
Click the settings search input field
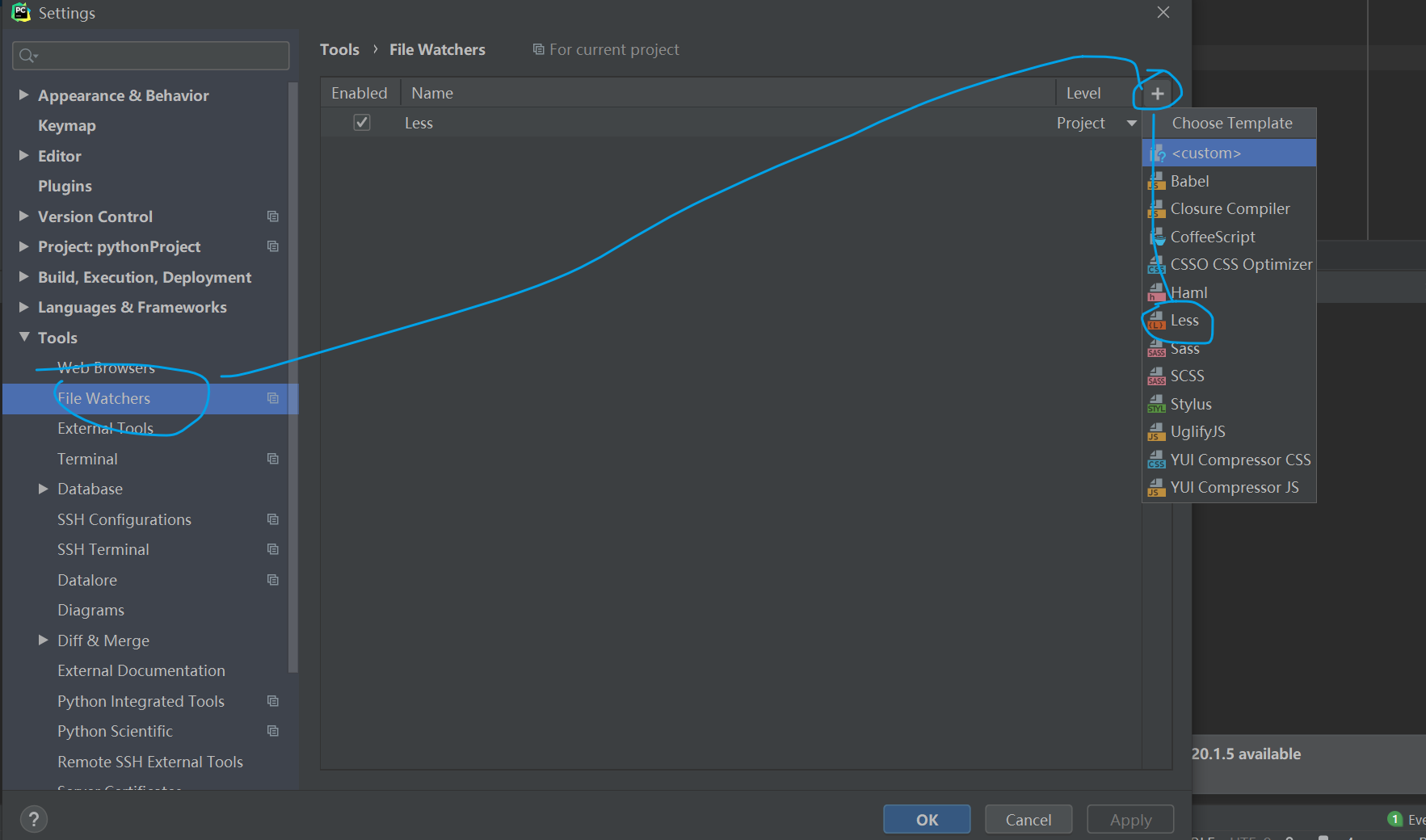point(151,55)
